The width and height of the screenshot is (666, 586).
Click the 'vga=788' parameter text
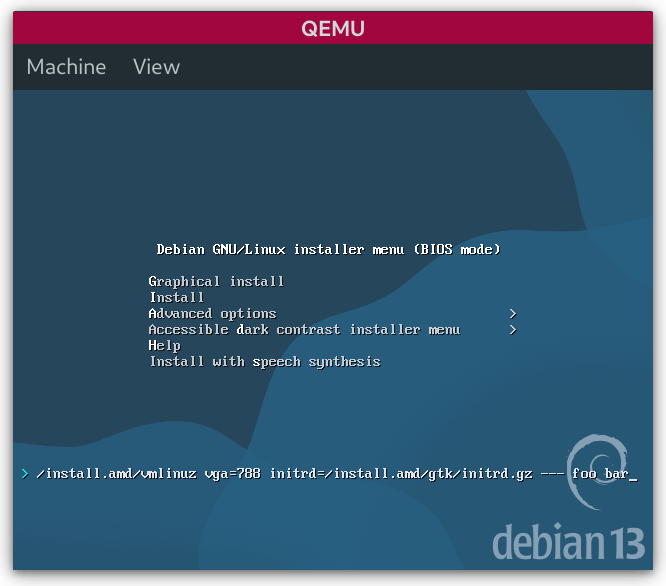[233, 473]
